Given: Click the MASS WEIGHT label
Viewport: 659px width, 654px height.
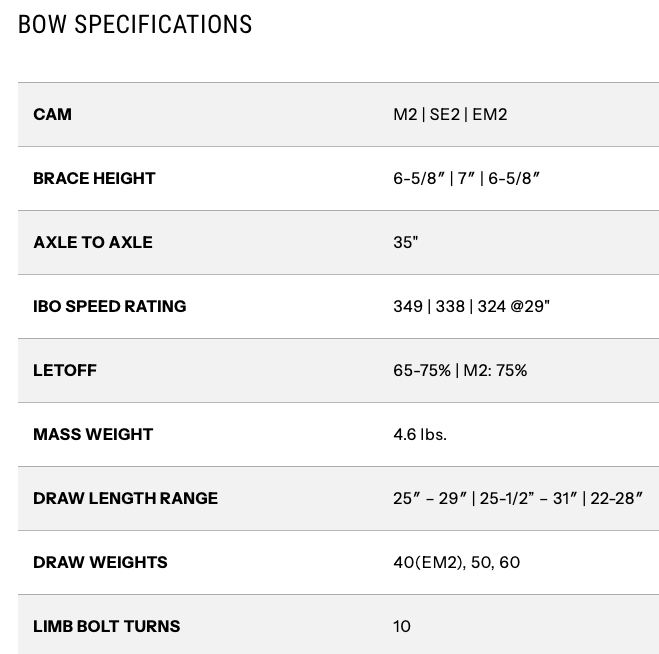Looking at the screenshot, I should point(93,434).
